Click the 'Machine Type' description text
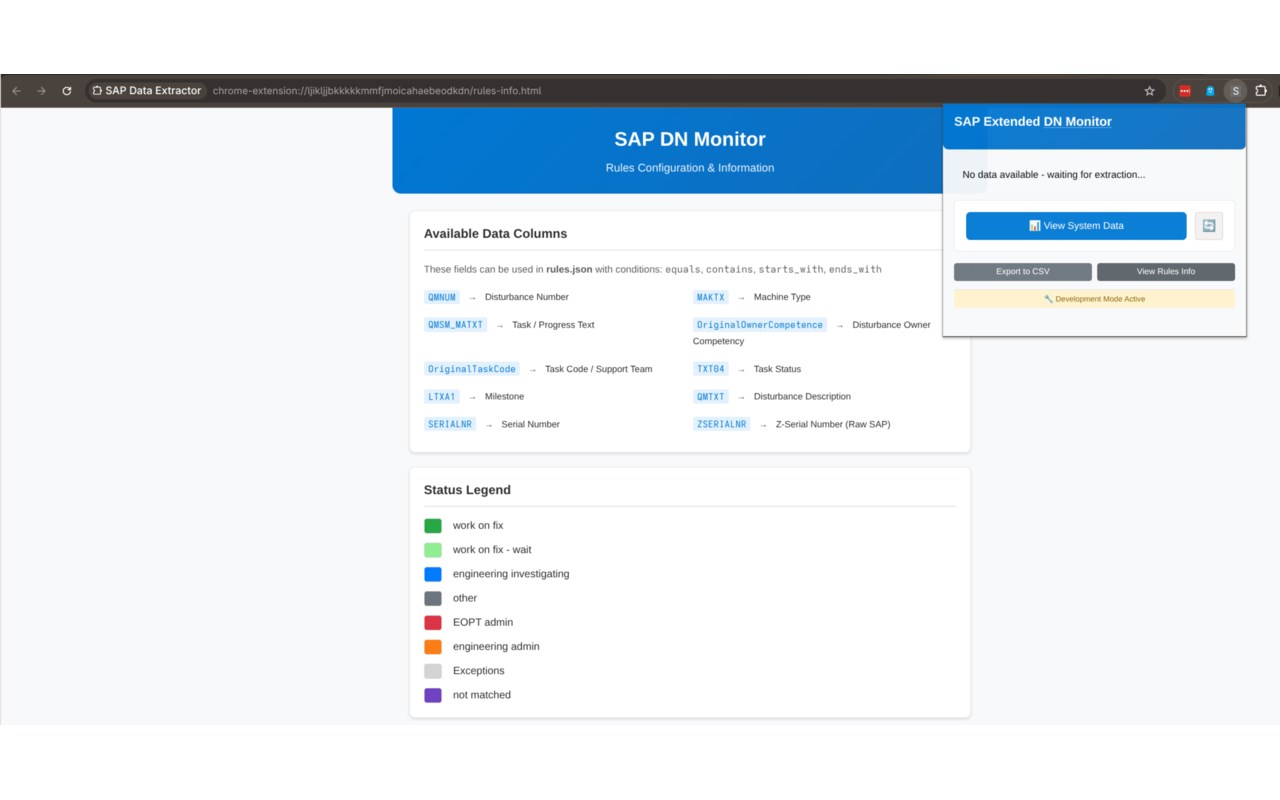 (x=782, y=297)
